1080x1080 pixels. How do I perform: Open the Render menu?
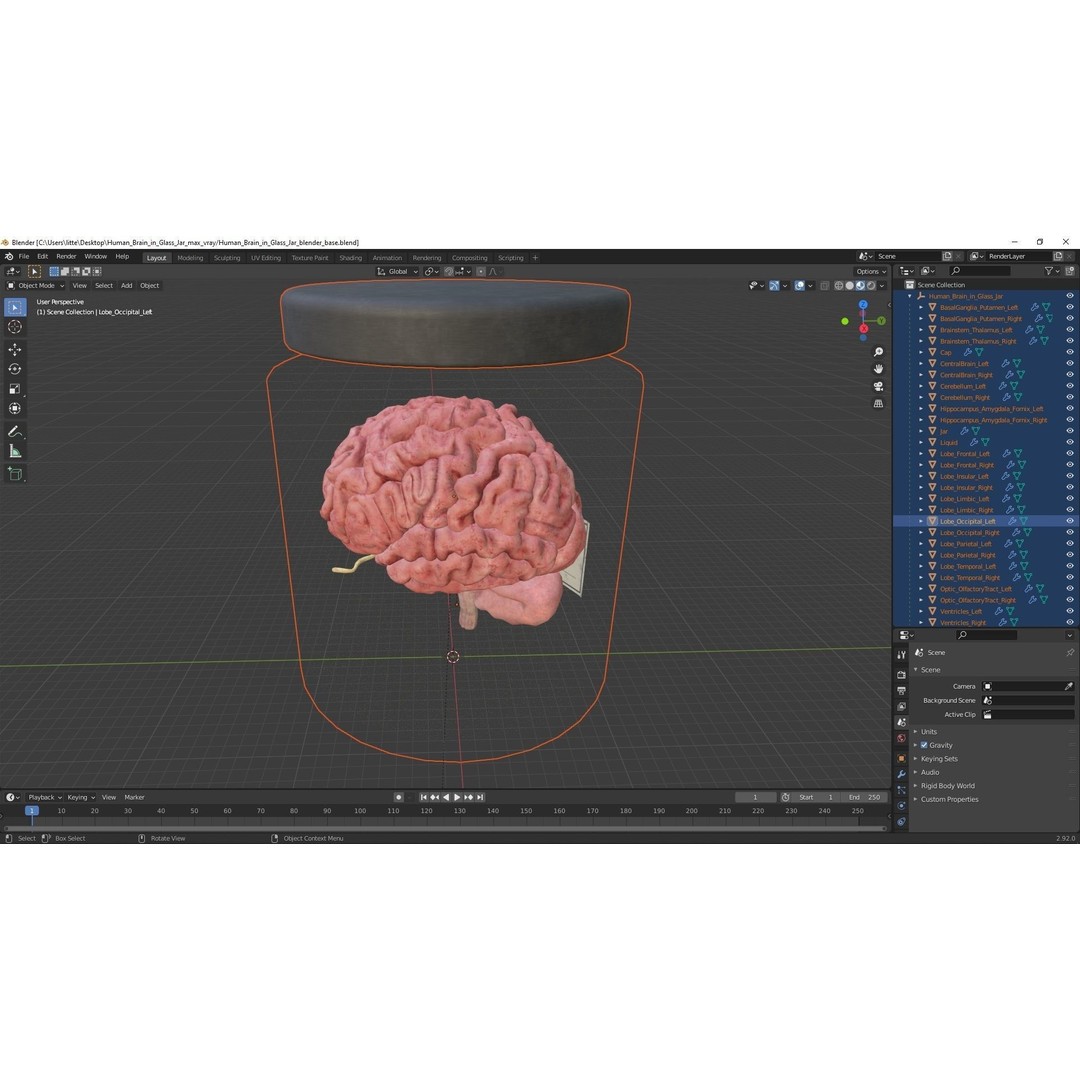pyautogui.click(x=66, y=256)
